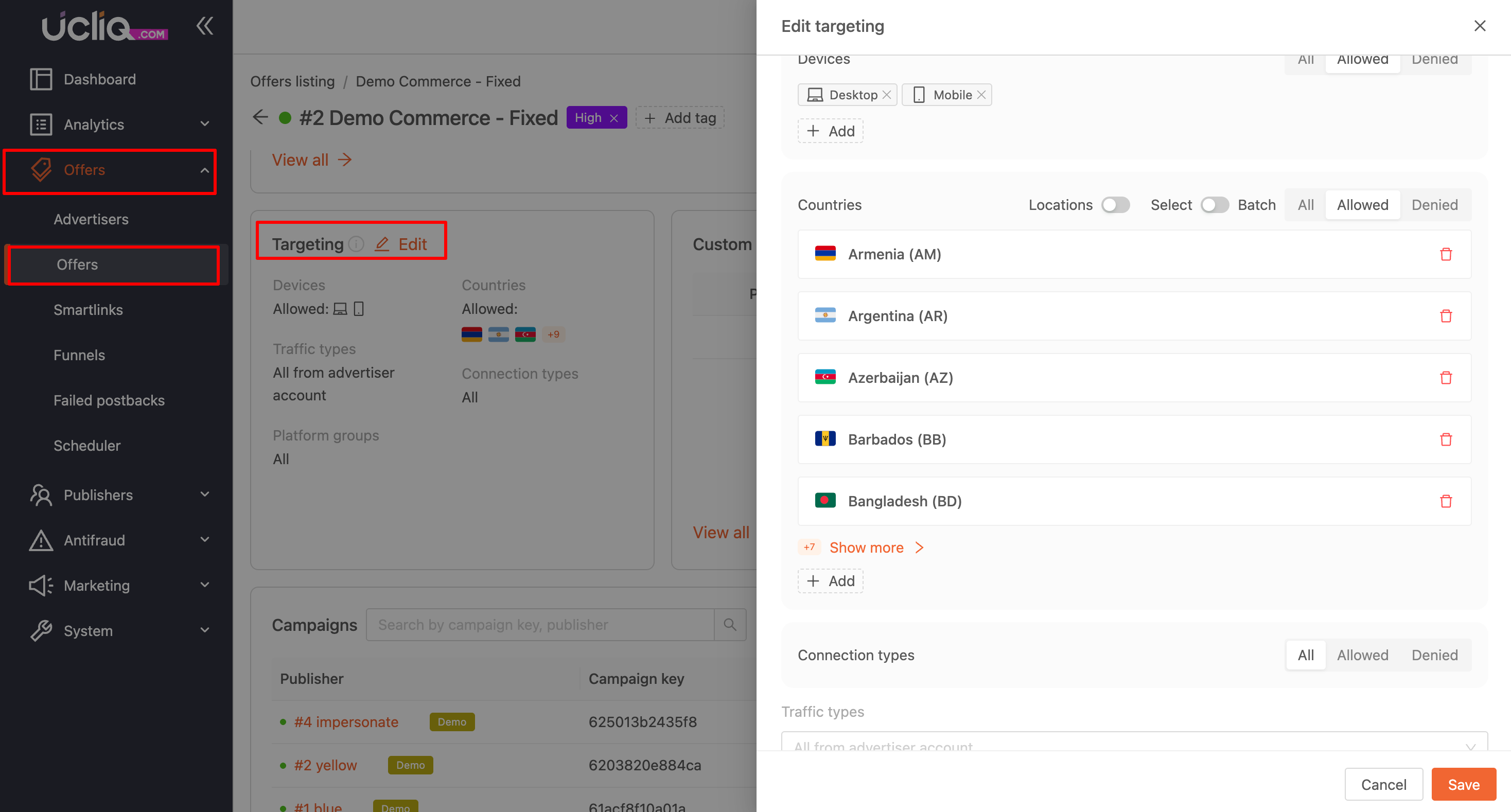Set Connection types to Allowed
This screenshot has width=1511, height=812.
pos(1362,655)
